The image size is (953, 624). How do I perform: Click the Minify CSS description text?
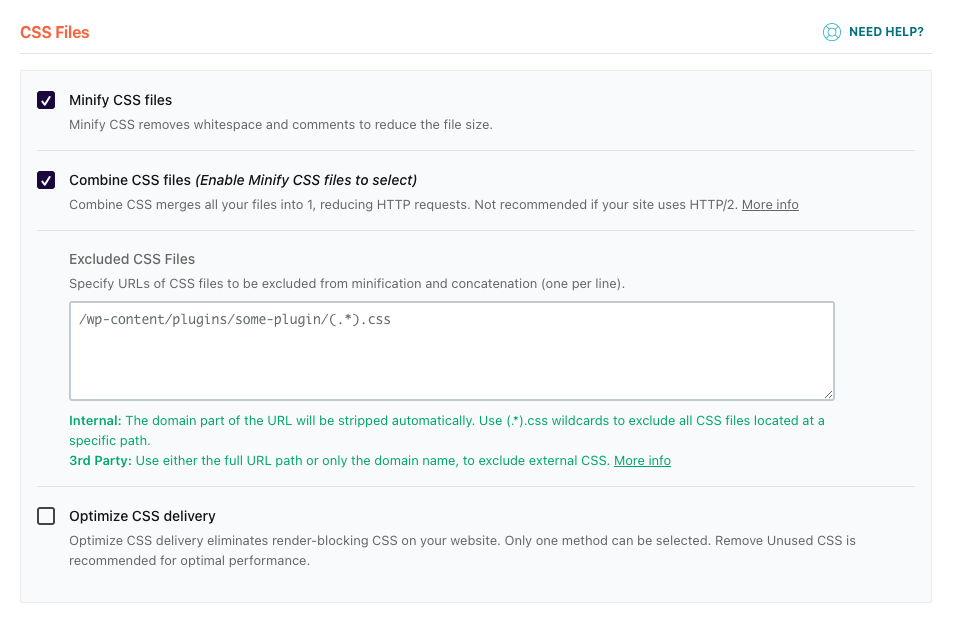coord(281,125)
